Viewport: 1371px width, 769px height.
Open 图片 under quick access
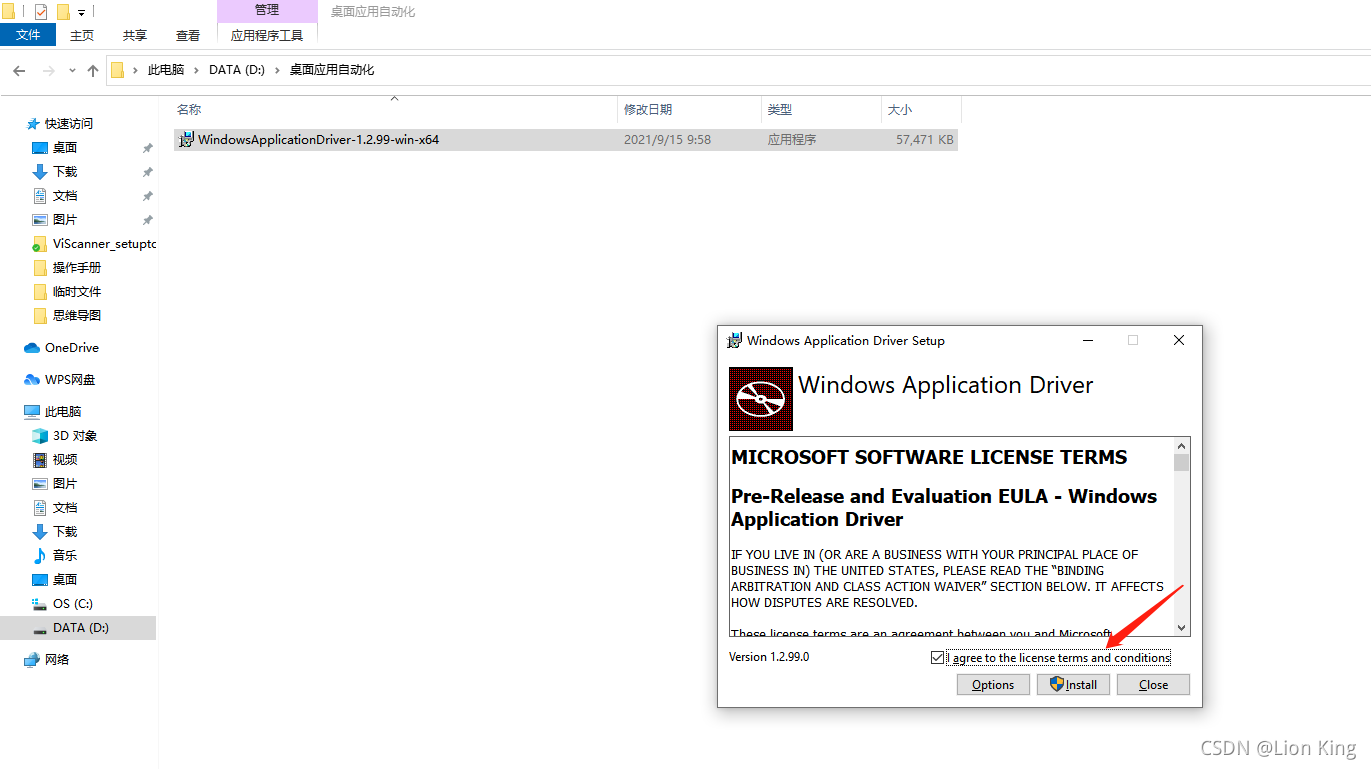pyautogui.click(x=65, y=220)
